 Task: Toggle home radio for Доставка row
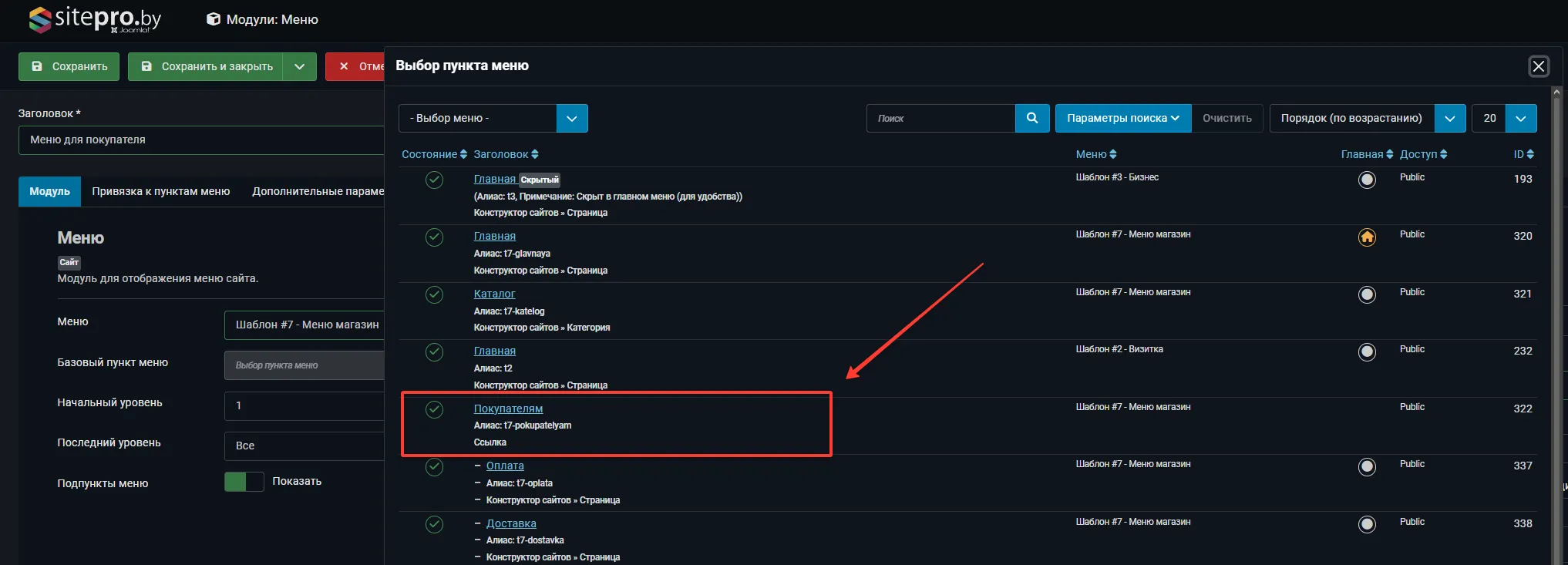[x=1367, y=524]
